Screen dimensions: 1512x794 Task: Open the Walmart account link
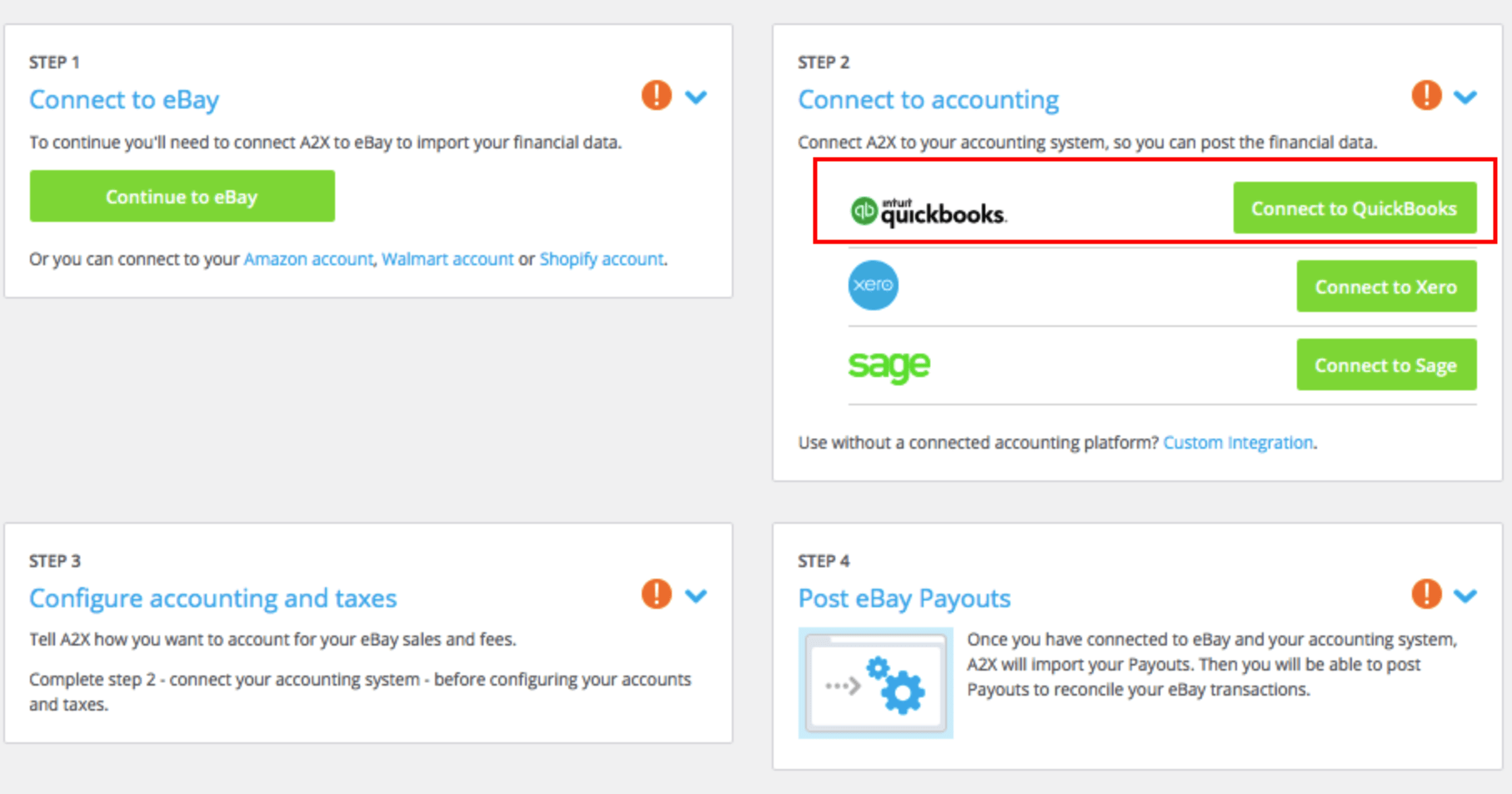tap(448, 259)
